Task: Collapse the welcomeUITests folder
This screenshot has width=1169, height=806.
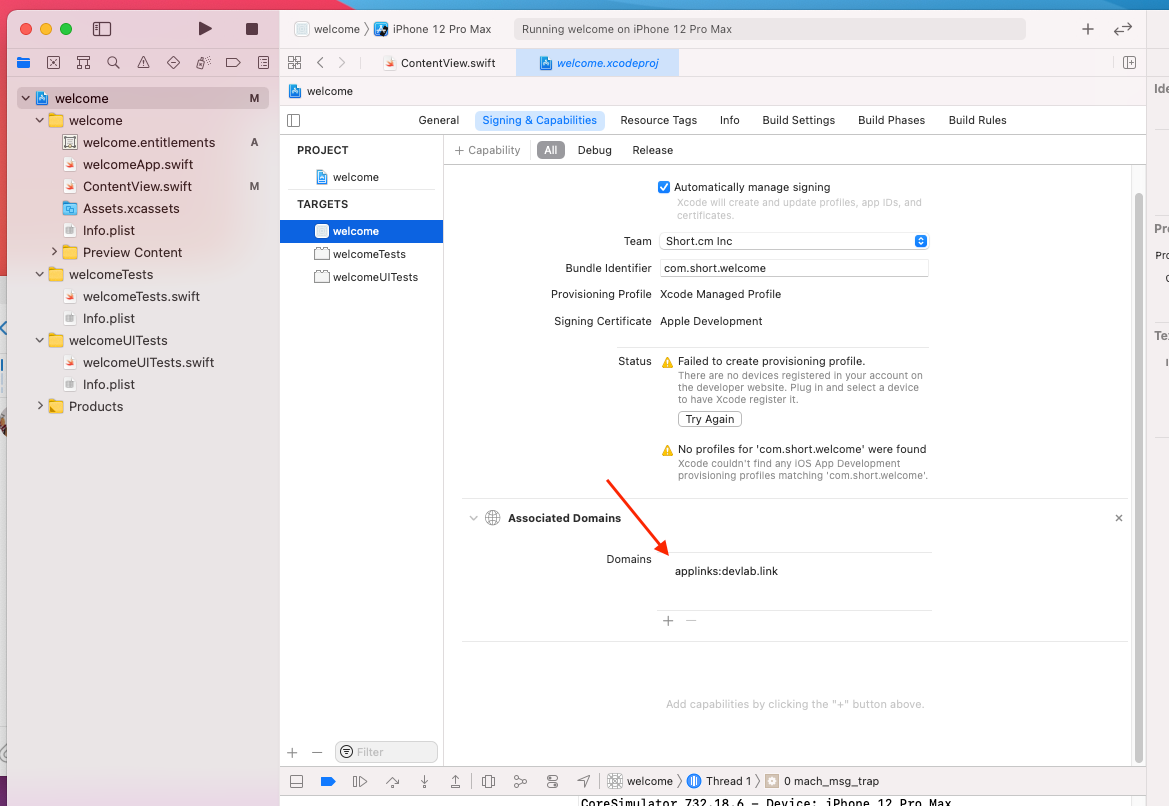Action: click(40, 340)
